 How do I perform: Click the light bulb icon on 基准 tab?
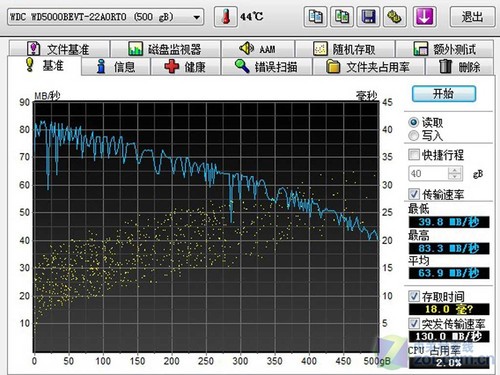tap(30, 64)
